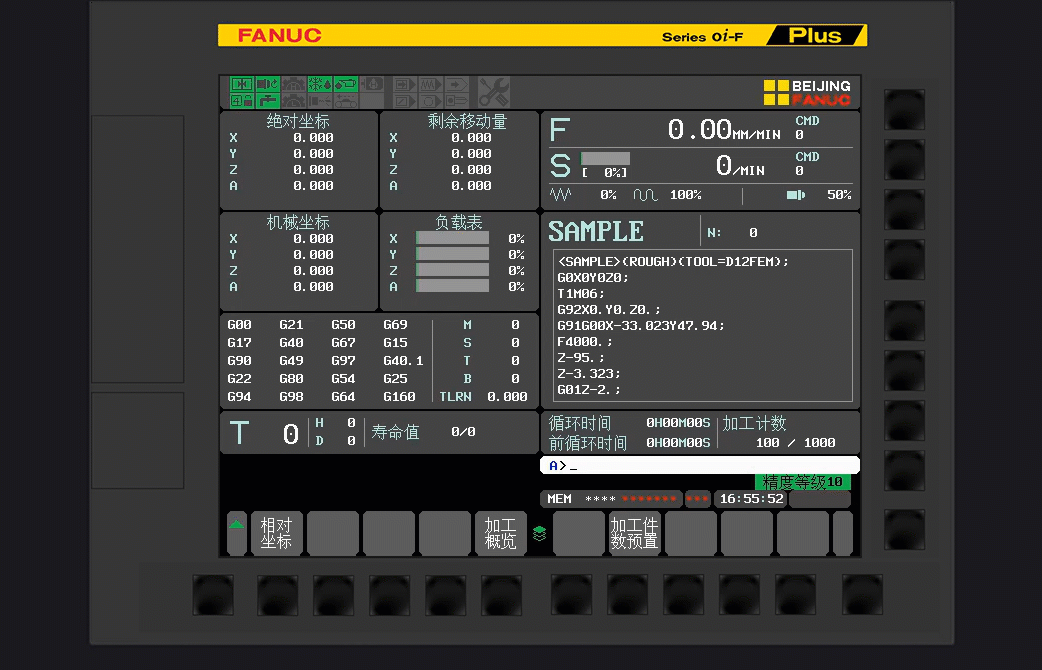Click the 循环时间 0H00M00S value

[678, 423]
